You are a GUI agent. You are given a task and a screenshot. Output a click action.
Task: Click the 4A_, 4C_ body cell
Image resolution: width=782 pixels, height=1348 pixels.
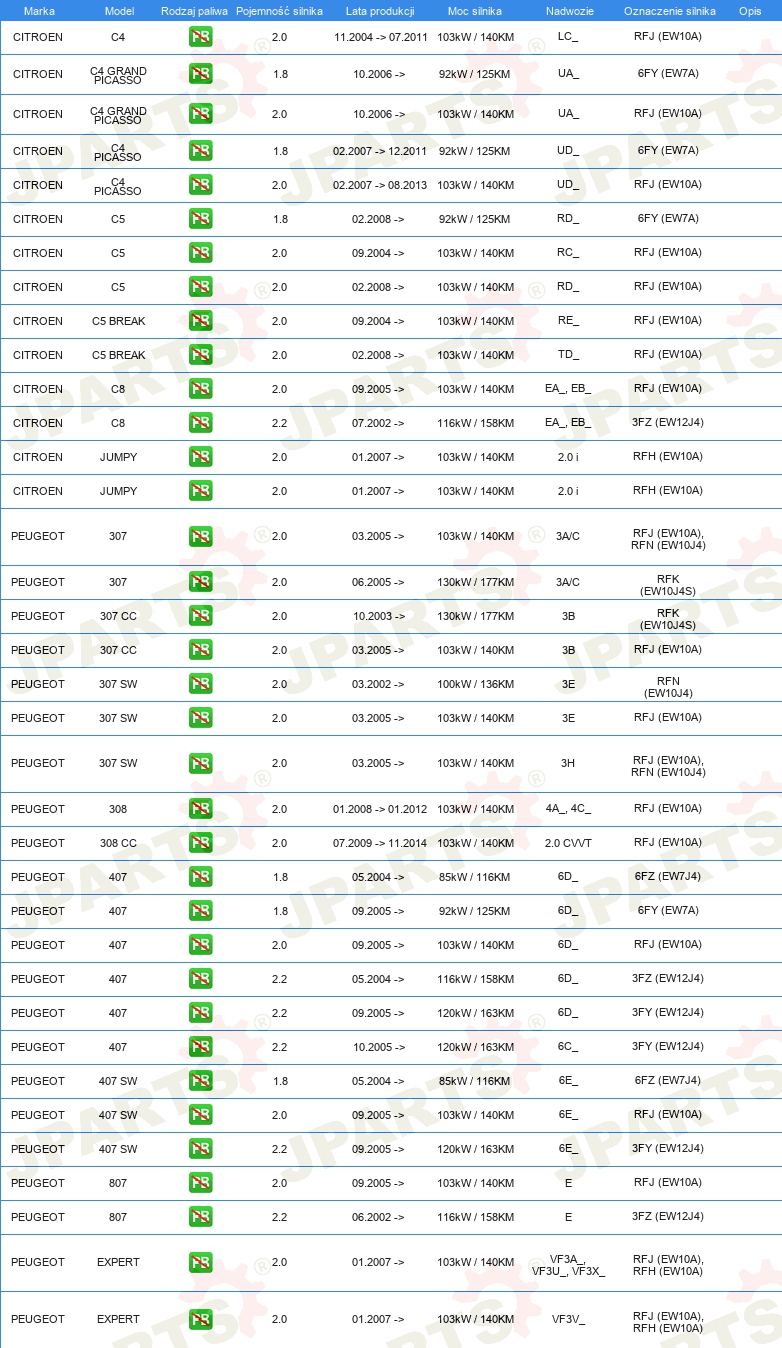click(568, 810)
